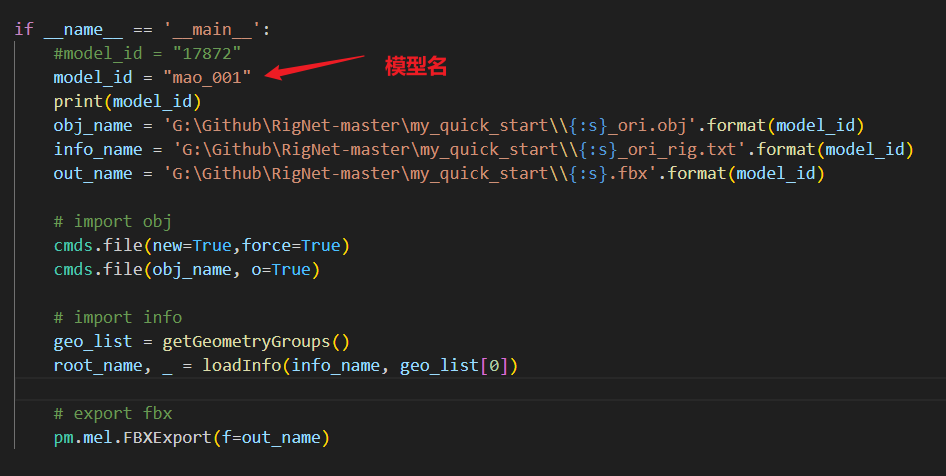Viewport: 946px width, 476px height.
Task: Click the pm.mel.FBXExport call
Action: (191, 437)
